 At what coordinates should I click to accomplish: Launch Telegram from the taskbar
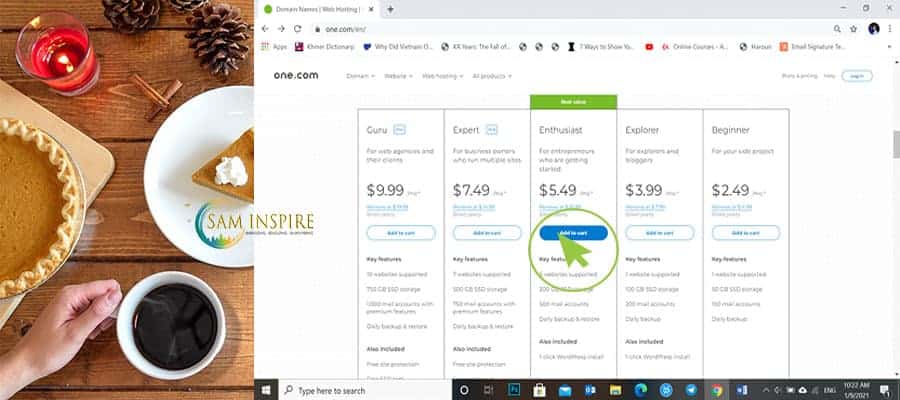coord(691,390)
